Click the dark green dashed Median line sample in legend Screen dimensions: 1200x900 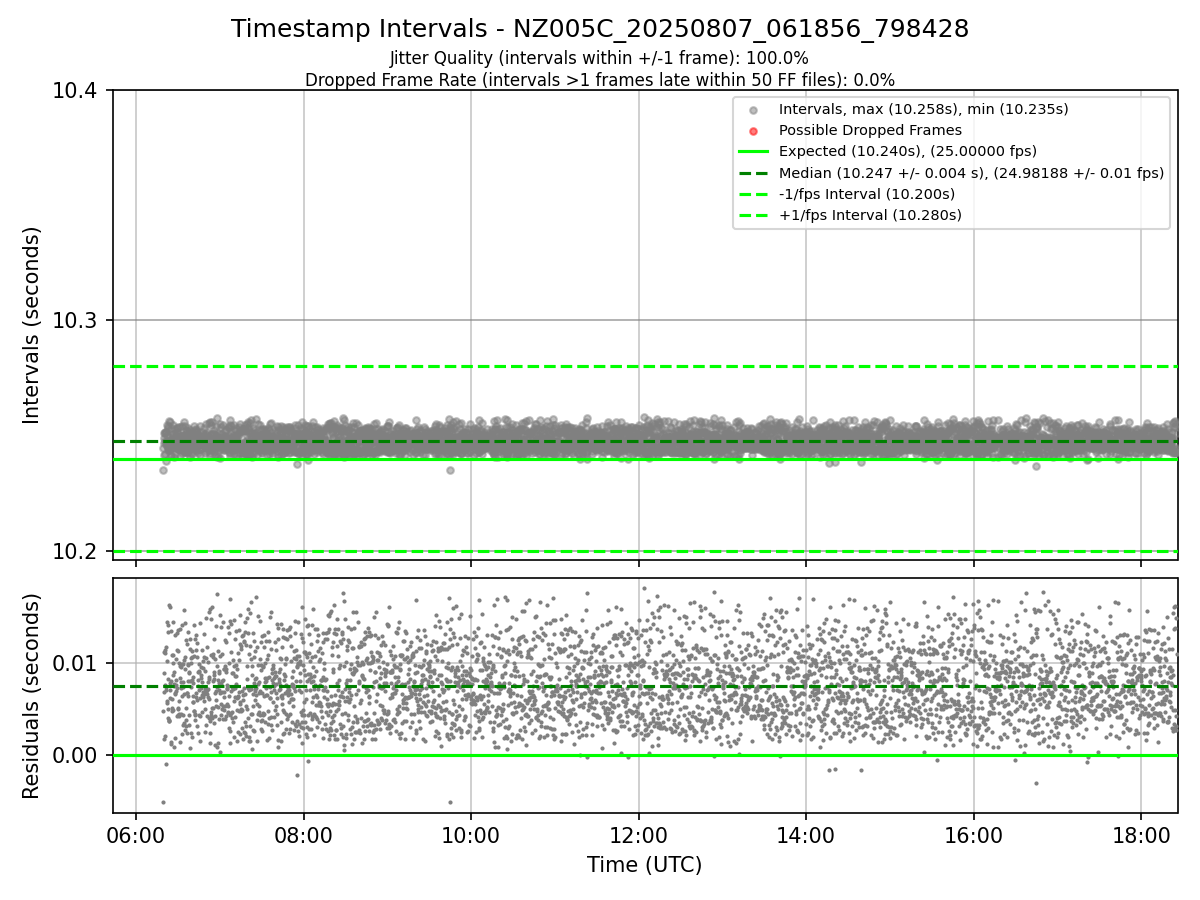[753, 173]
